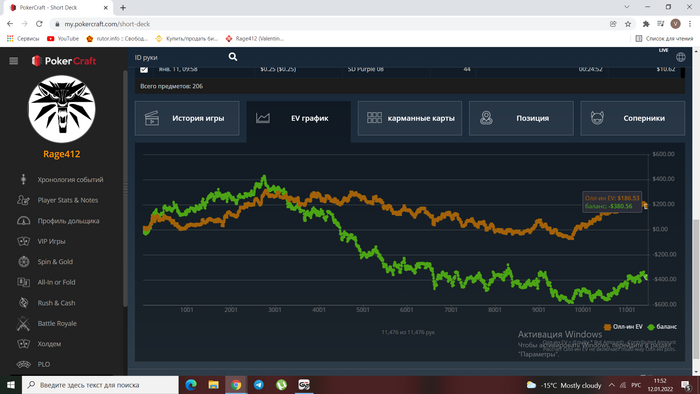Click the globe language icon
Image resolution: width=700 pixels, height=394 pixels.
coord(680,57)
